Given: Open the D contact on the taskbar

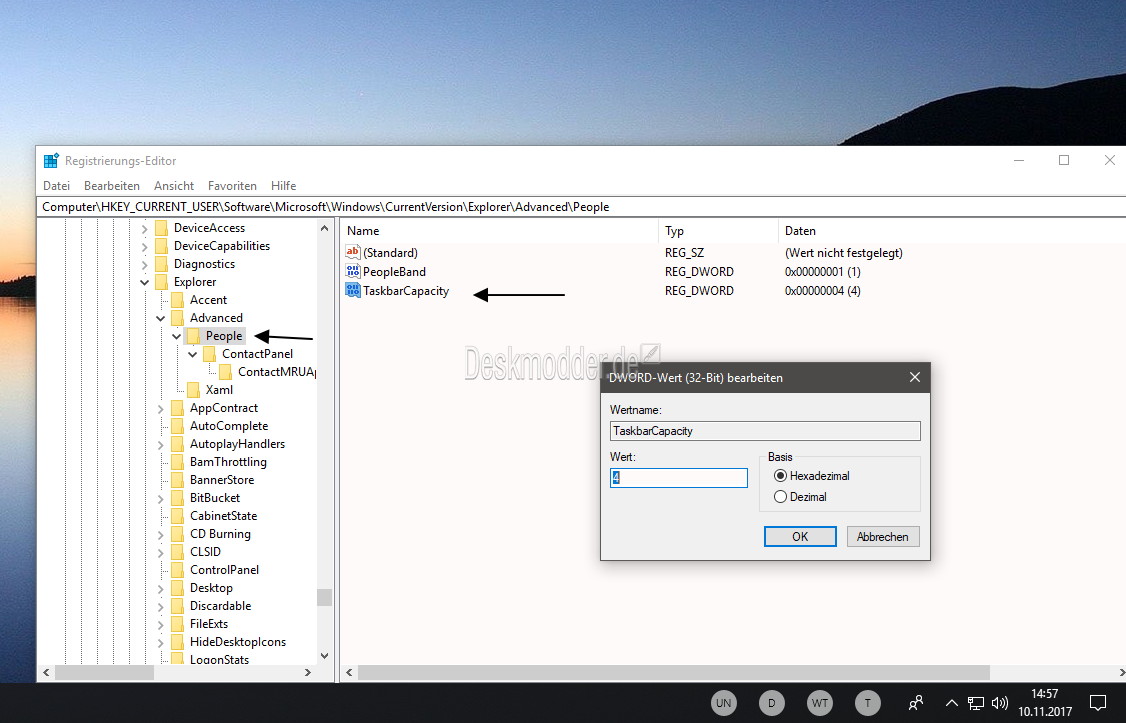Looking at the screenshot, I should point(772,703).
